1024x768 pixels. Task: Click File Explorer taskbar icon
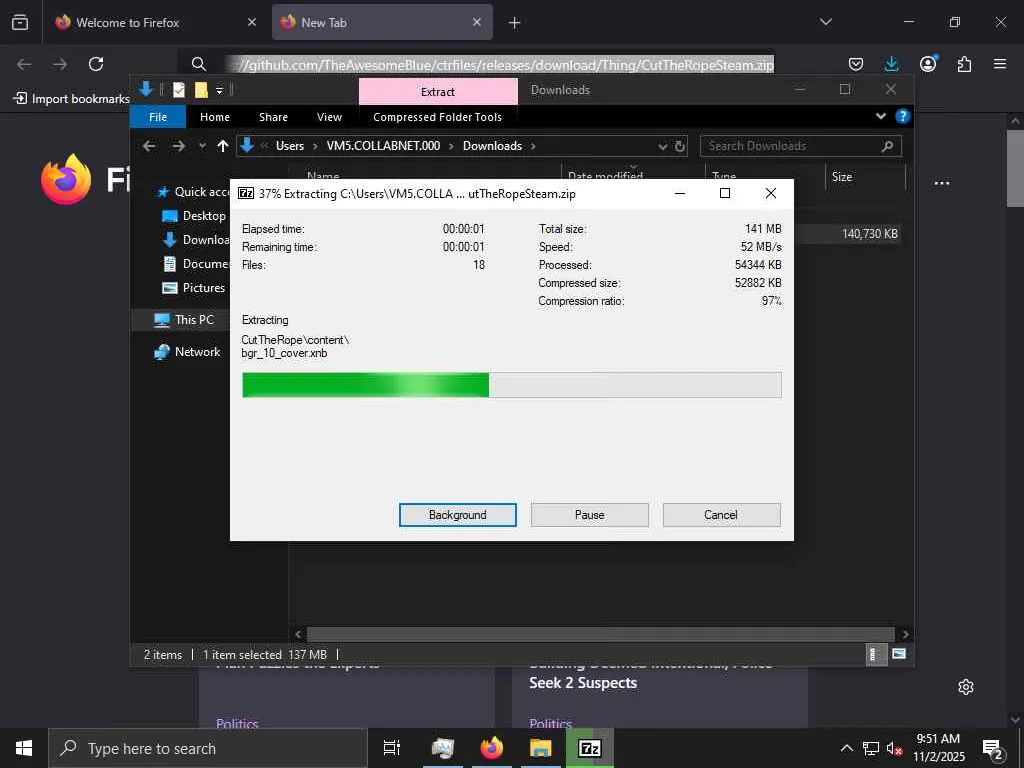[x=541, y=748]
